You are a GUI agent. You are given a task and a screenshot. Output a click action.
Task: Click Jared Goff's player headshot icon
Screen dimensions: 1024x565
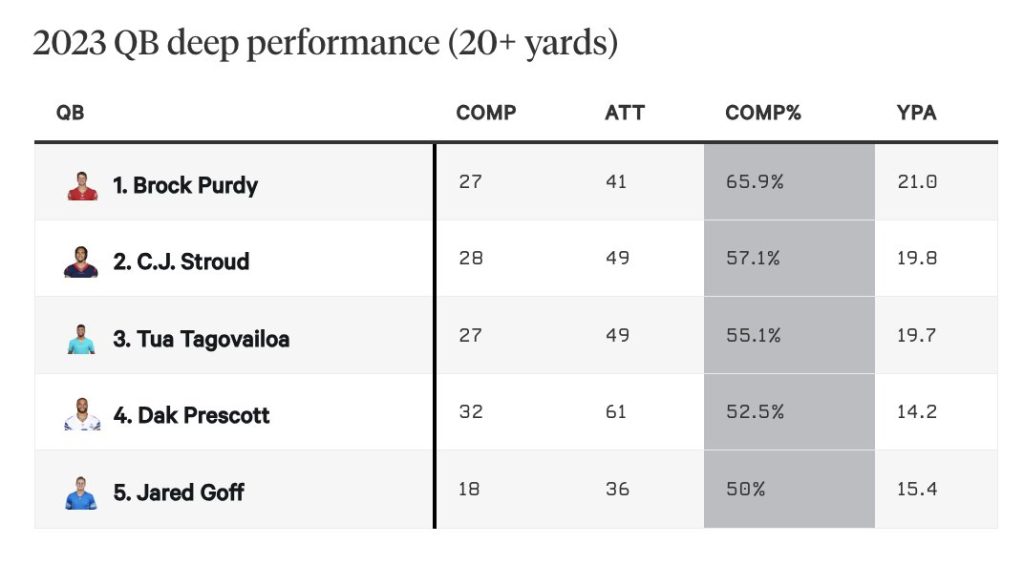(82, 492)
